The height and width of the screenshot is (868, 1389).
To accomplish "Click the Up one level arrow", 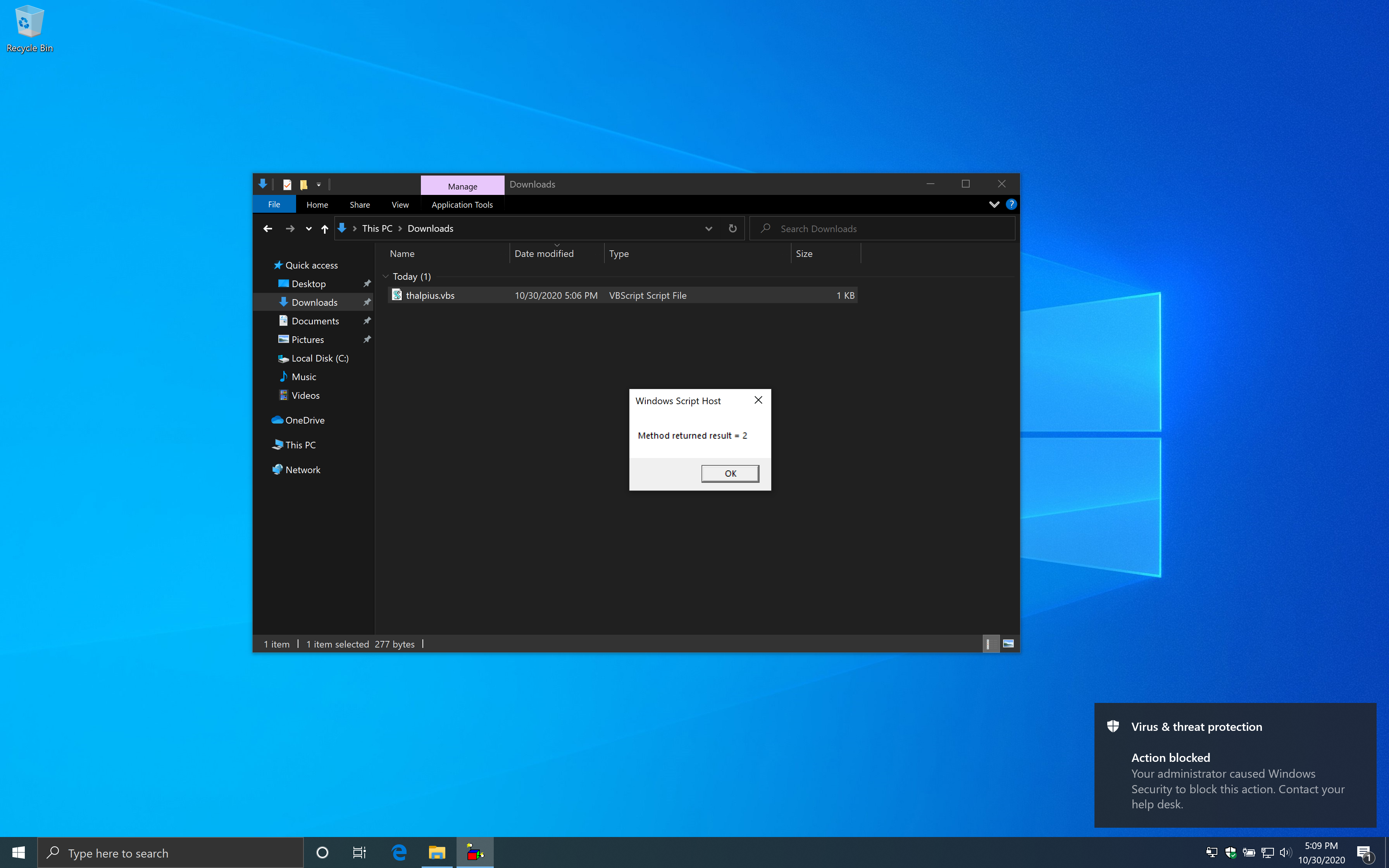I will tap(325, 229).
